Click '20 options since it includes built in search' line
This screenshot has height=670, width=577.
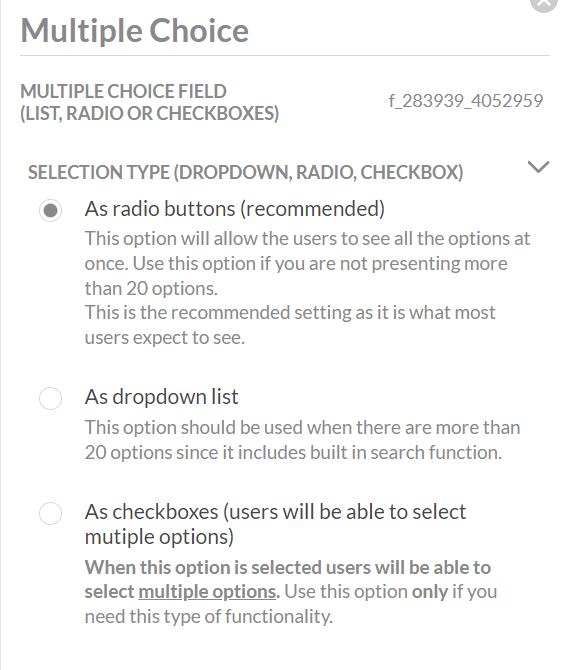293,453
